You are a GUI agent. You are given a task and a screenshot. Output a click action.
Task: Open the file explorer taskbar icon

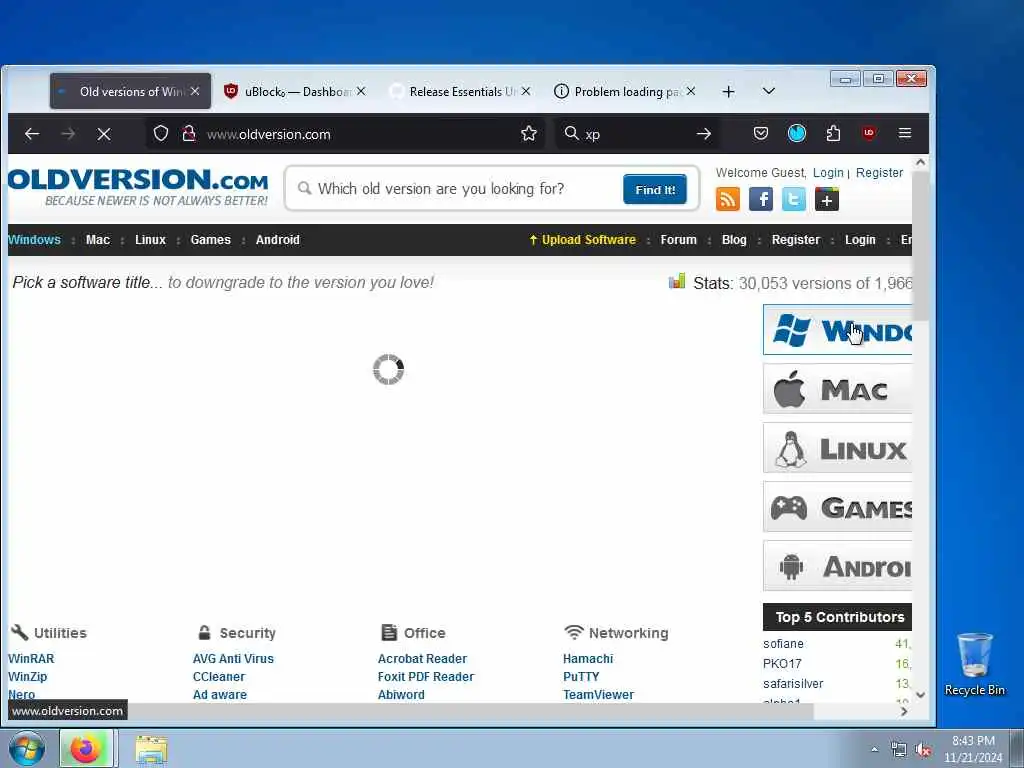[x=152, y=749]
